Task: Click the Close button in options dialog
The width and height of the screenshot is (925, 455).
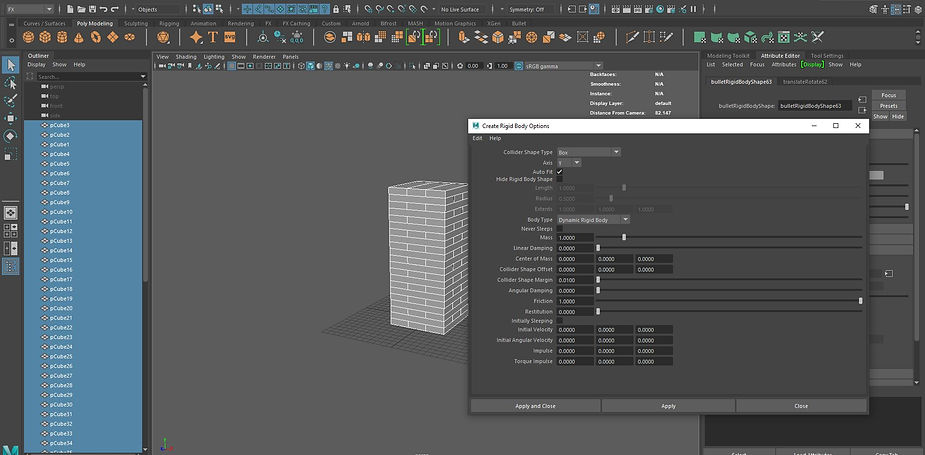Action: coord(801,406)
